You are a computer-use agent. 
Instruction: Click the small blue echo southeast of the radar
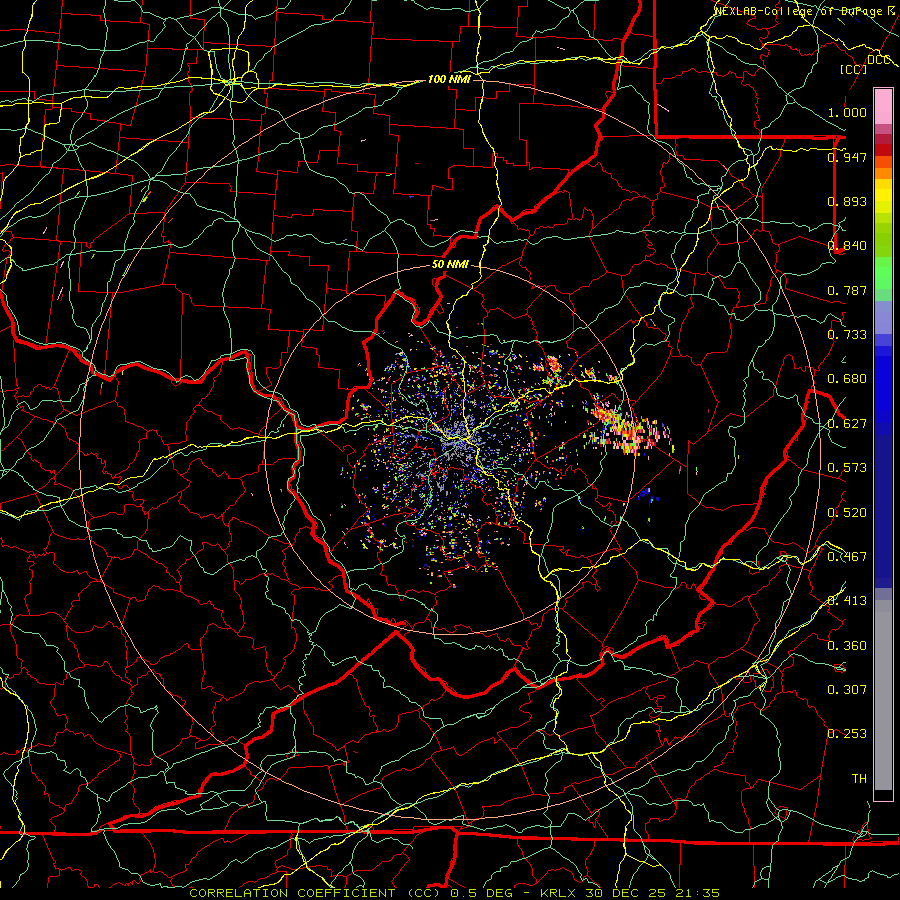pos(647,496)
